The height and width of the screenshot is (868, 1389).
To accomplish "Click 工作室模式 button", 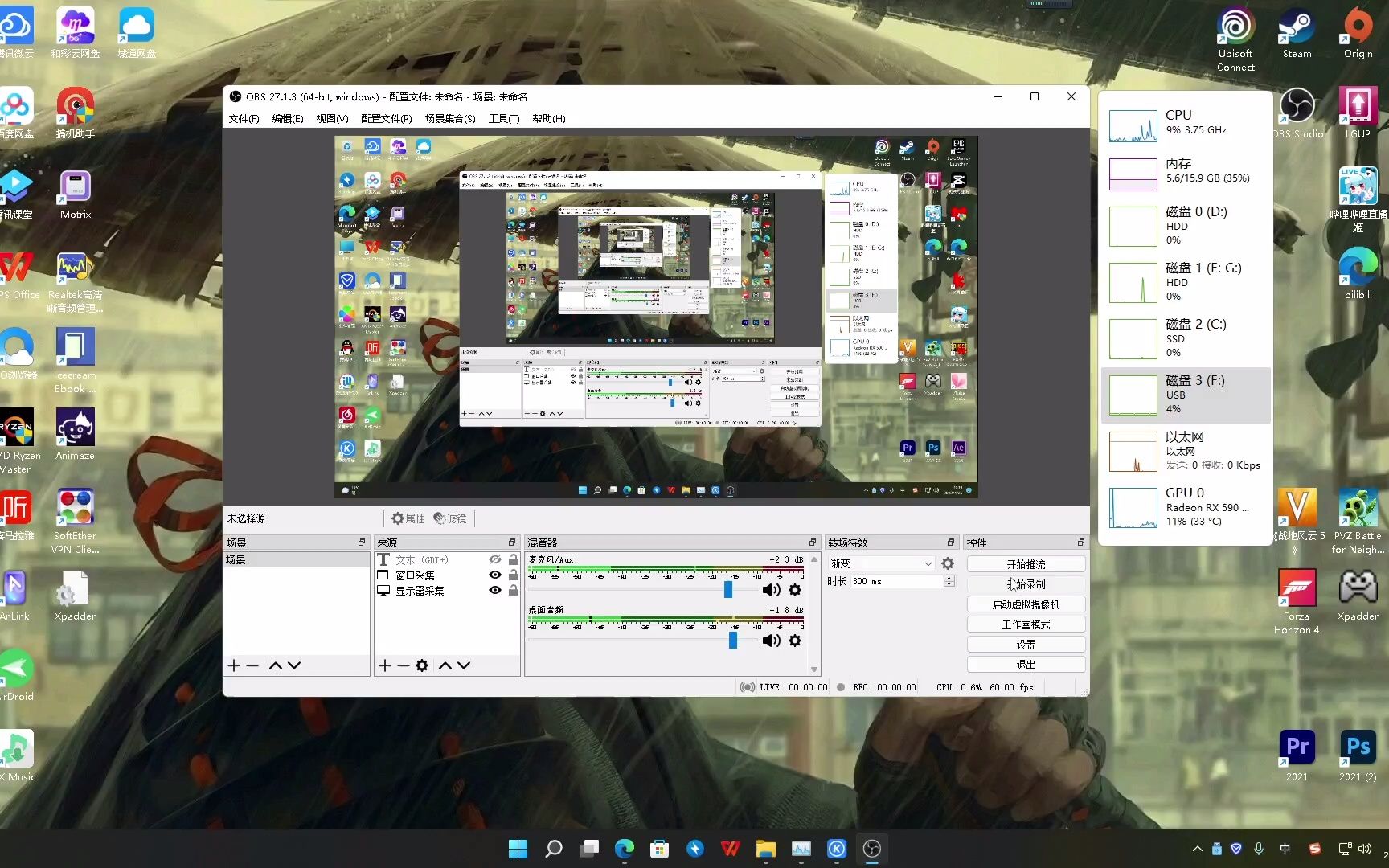I will 1026,624.
